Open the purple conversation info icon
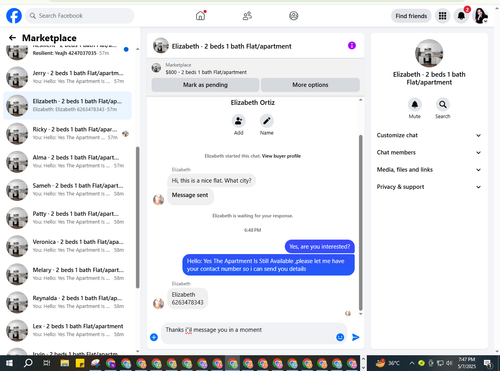 [x=352, y=45]
